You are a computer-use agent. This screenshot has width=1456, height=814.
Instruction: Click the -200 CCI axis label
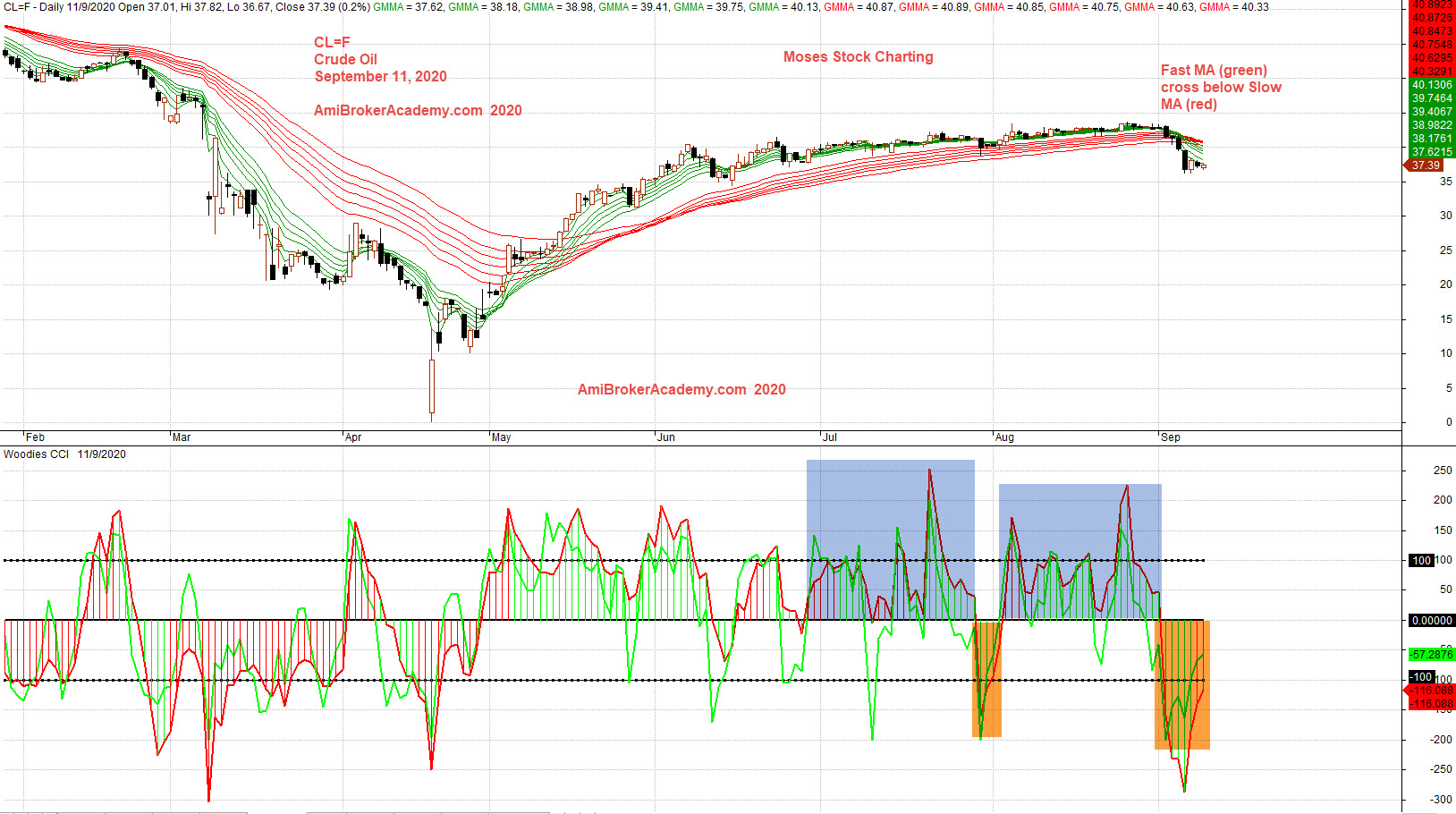click(1441, 740)
